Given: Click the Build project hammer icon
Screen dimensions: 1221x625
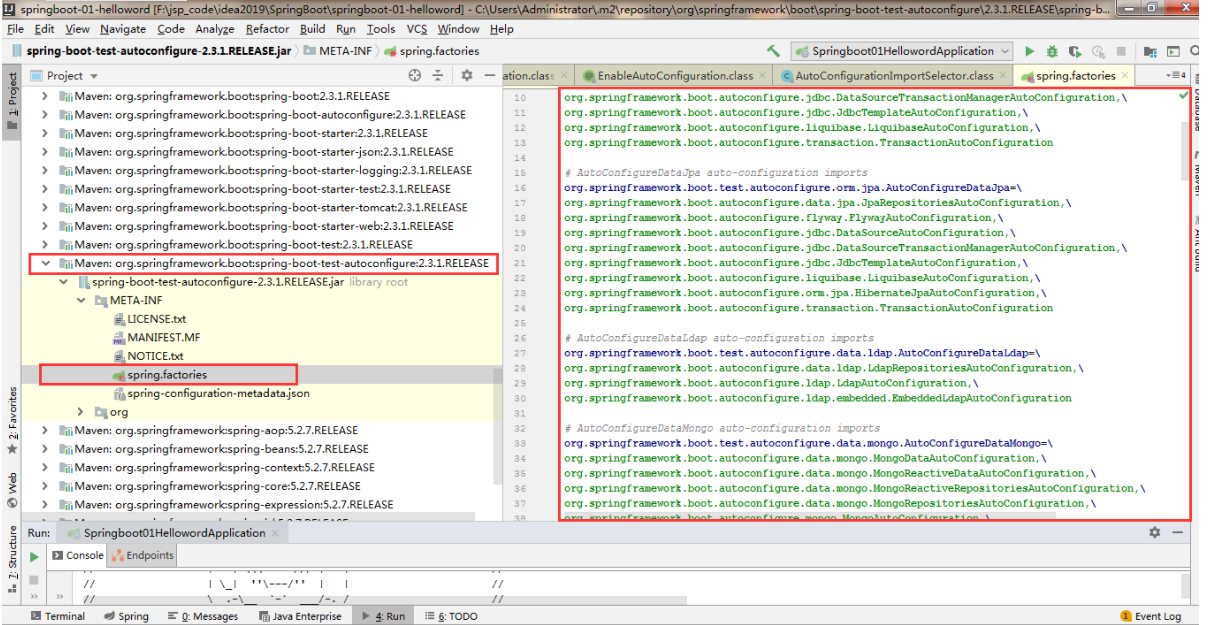Looking at the screenshot, I should [x=773, y=51].
